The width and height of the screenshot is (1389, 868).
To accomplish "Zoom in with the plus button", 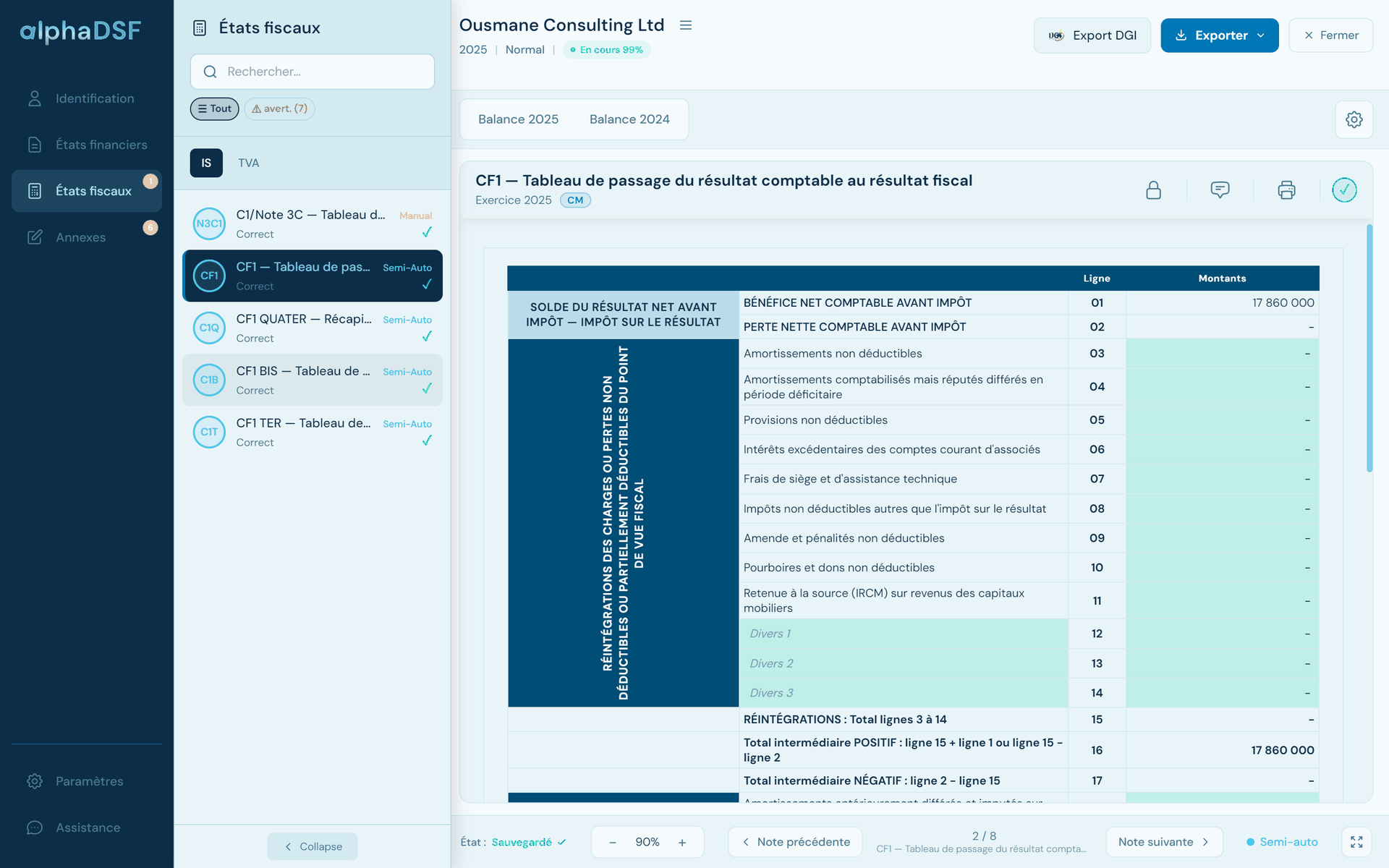I will point(682,842).
